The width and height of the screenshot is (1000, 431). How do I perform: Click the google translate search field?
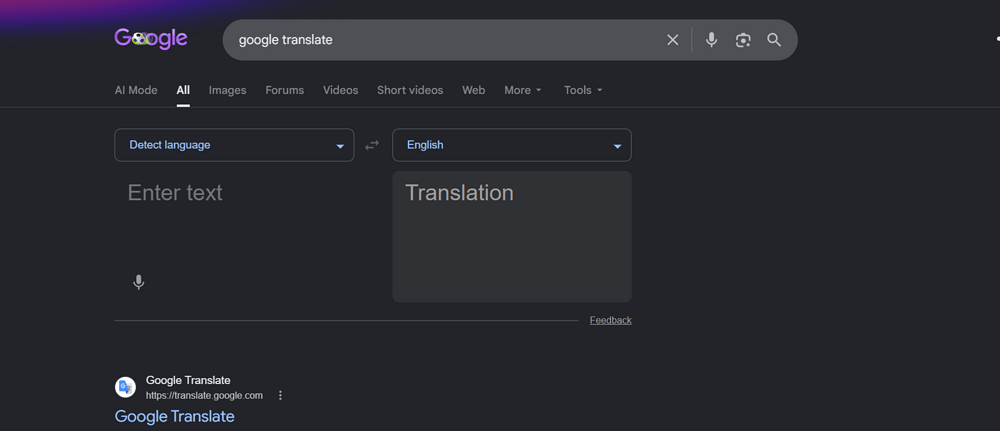(x=446, y=40)
